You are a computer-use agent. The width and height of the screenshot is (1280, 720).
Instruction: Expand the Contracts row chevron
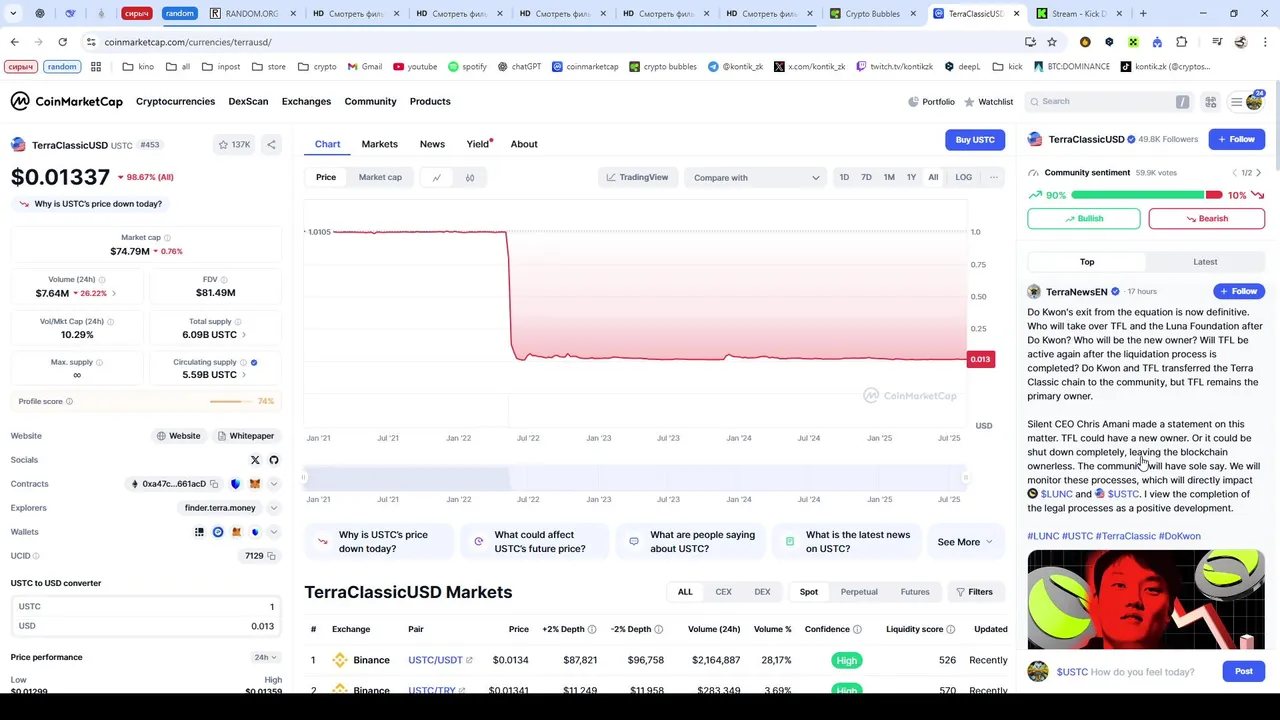pyautogui.click(x=274, y=484)
